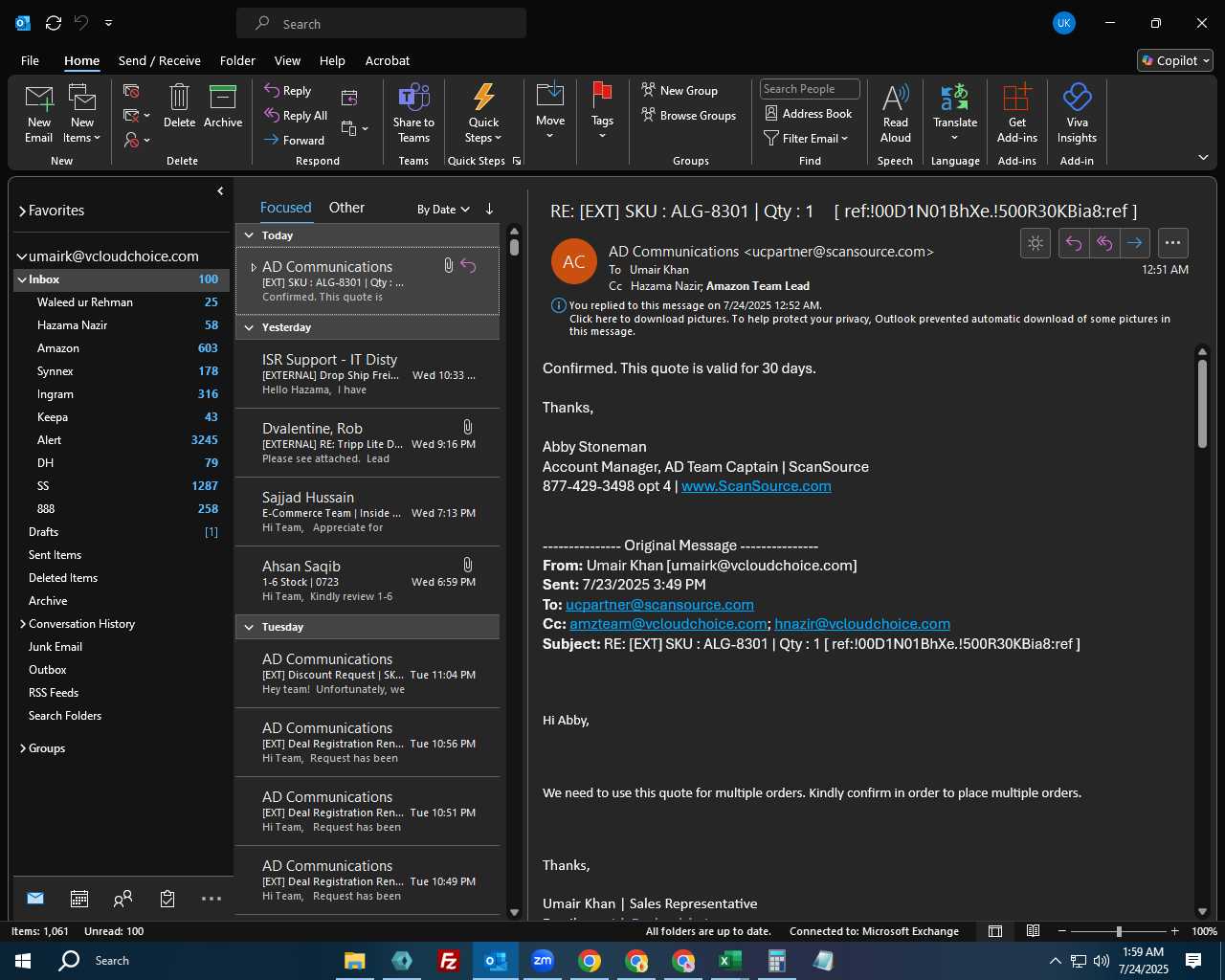Expand Conversation History folder
Image resolution: width=1225 pixels, height=980 pixels.
23,624
